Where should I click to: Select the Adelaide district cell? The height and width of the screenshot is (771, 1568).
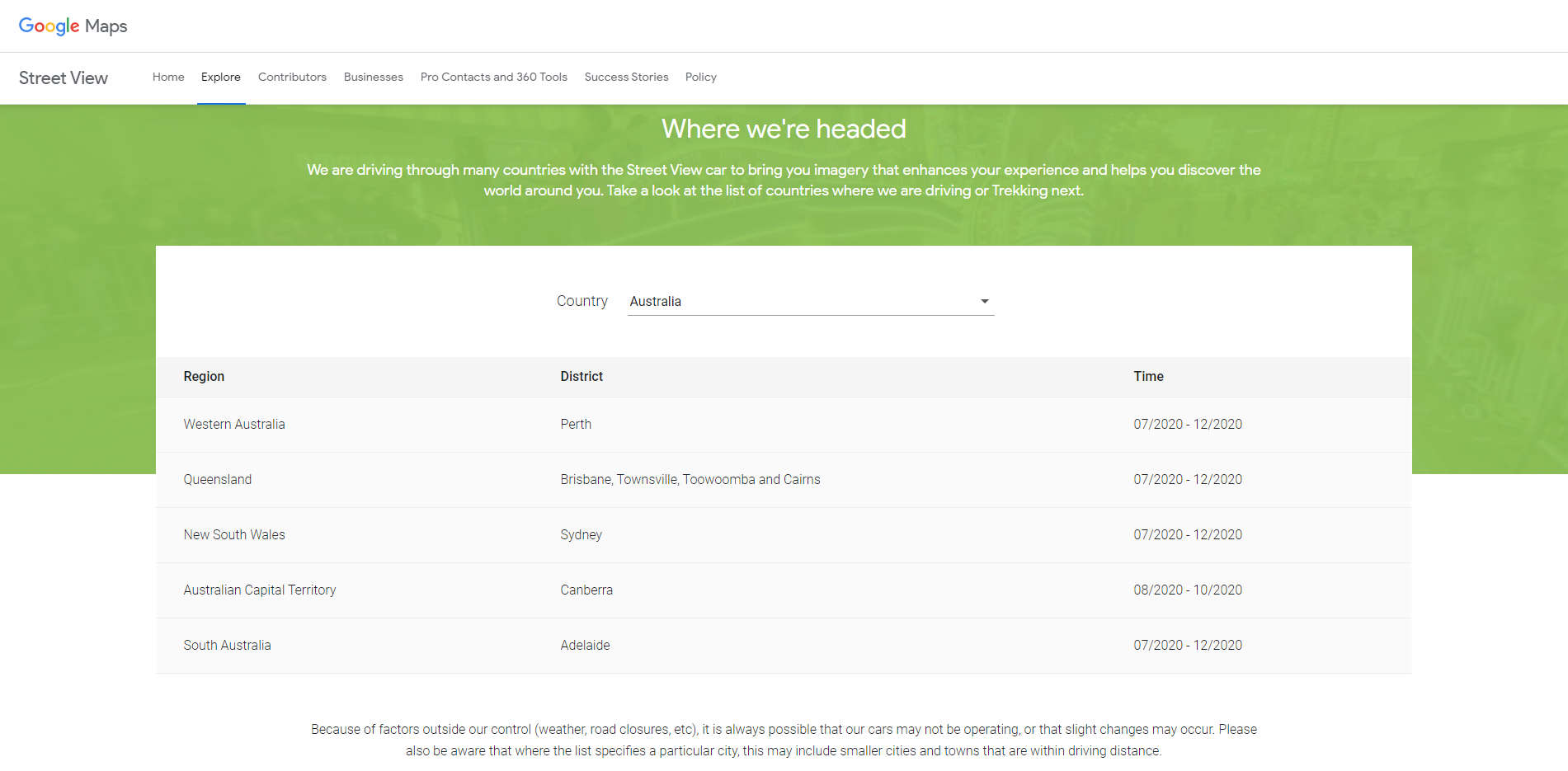coord(586,645)
